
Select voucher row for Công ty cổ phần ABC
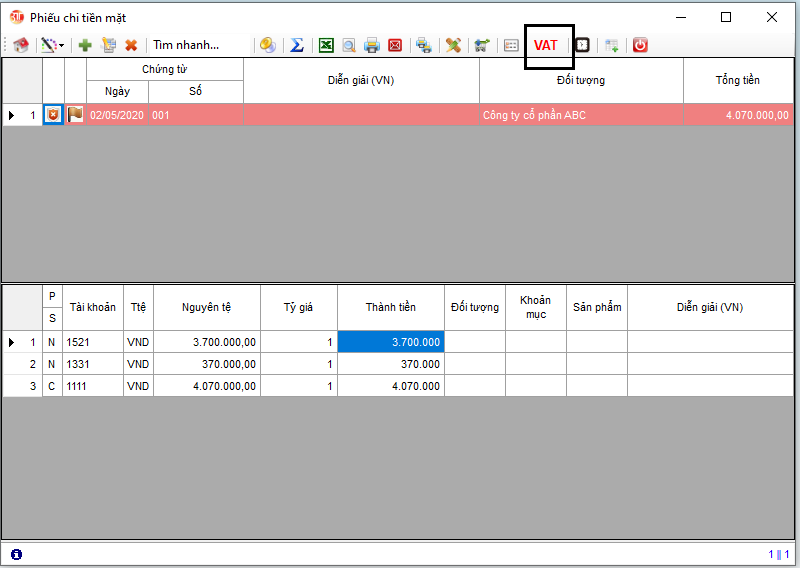point(534,115)
